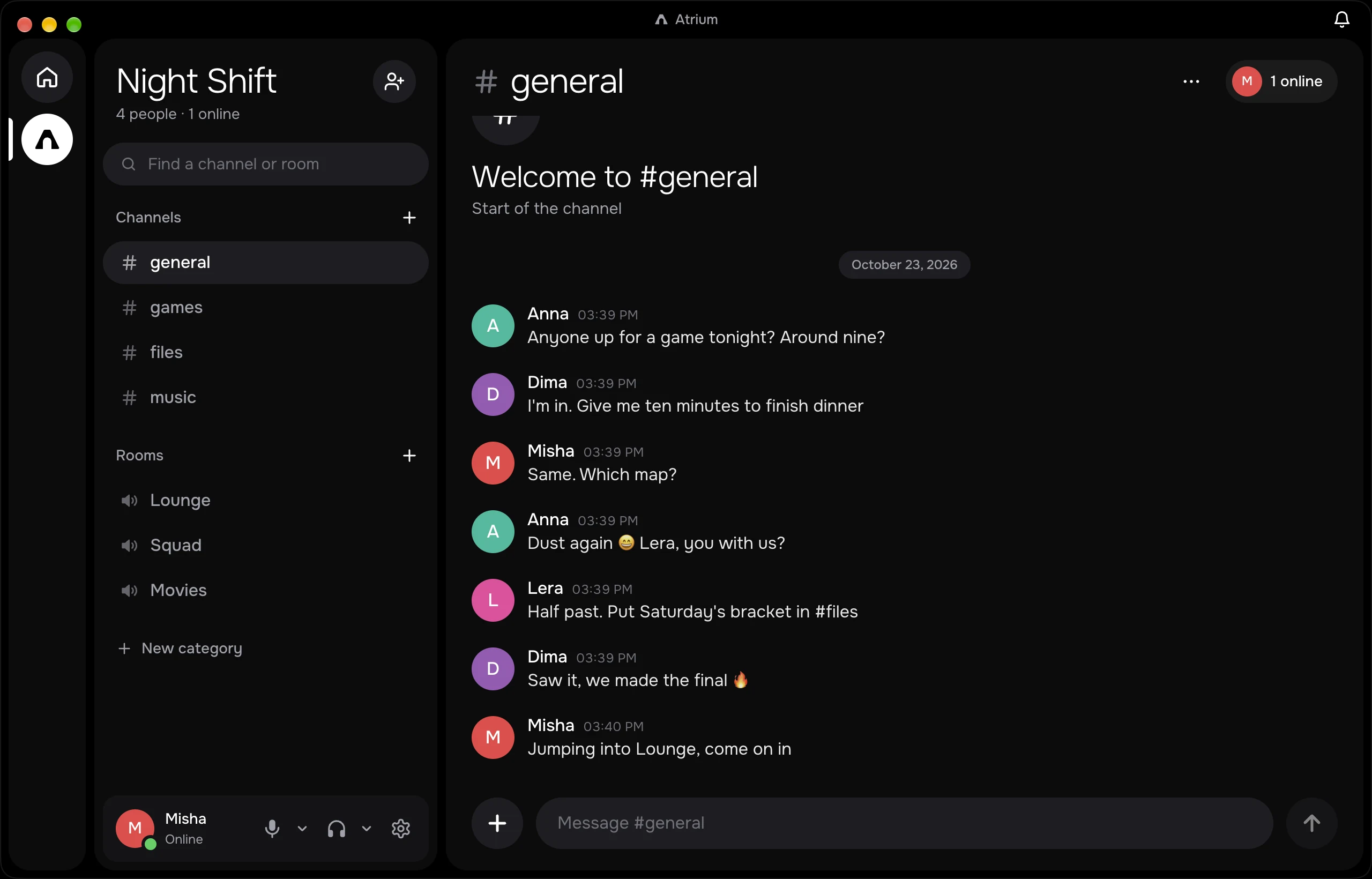Focus the Find a channel or room search
1372x879 pixels.
[265, 165]
